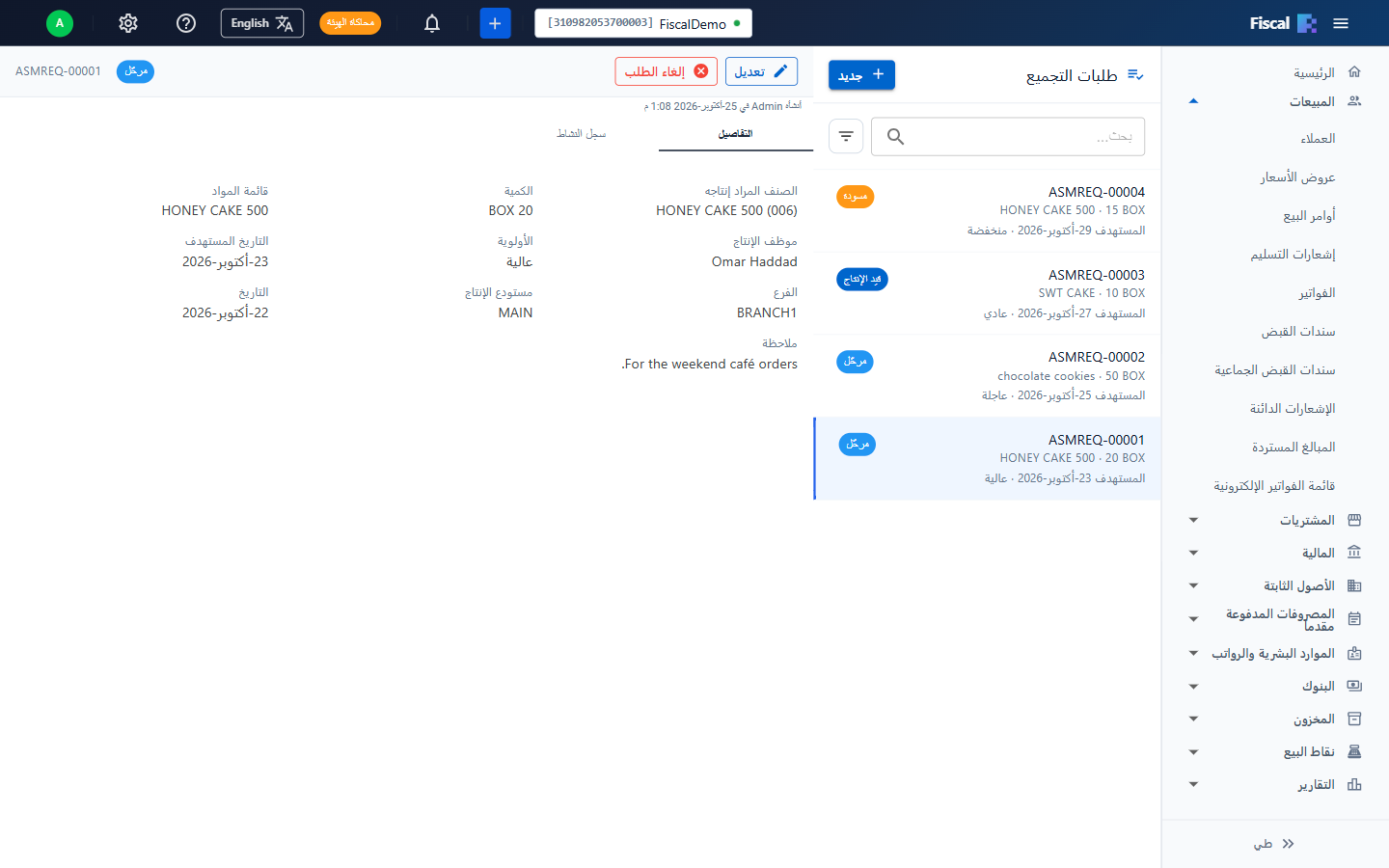Open العملاء in the sidebar

click(x=1318, y=139)
